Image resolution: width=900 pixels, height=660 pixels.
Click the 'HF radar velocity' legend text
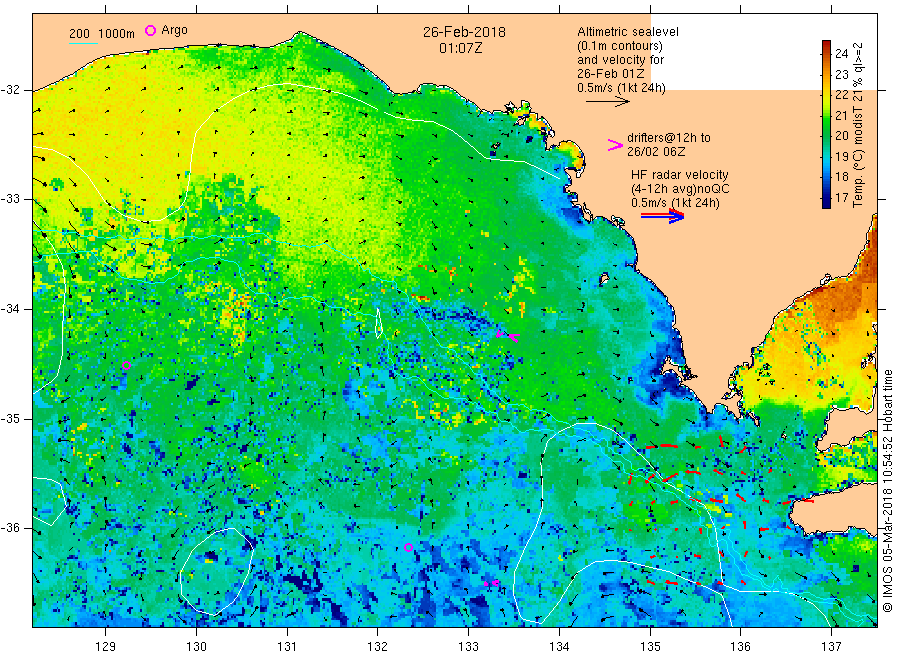coord(680,175)
